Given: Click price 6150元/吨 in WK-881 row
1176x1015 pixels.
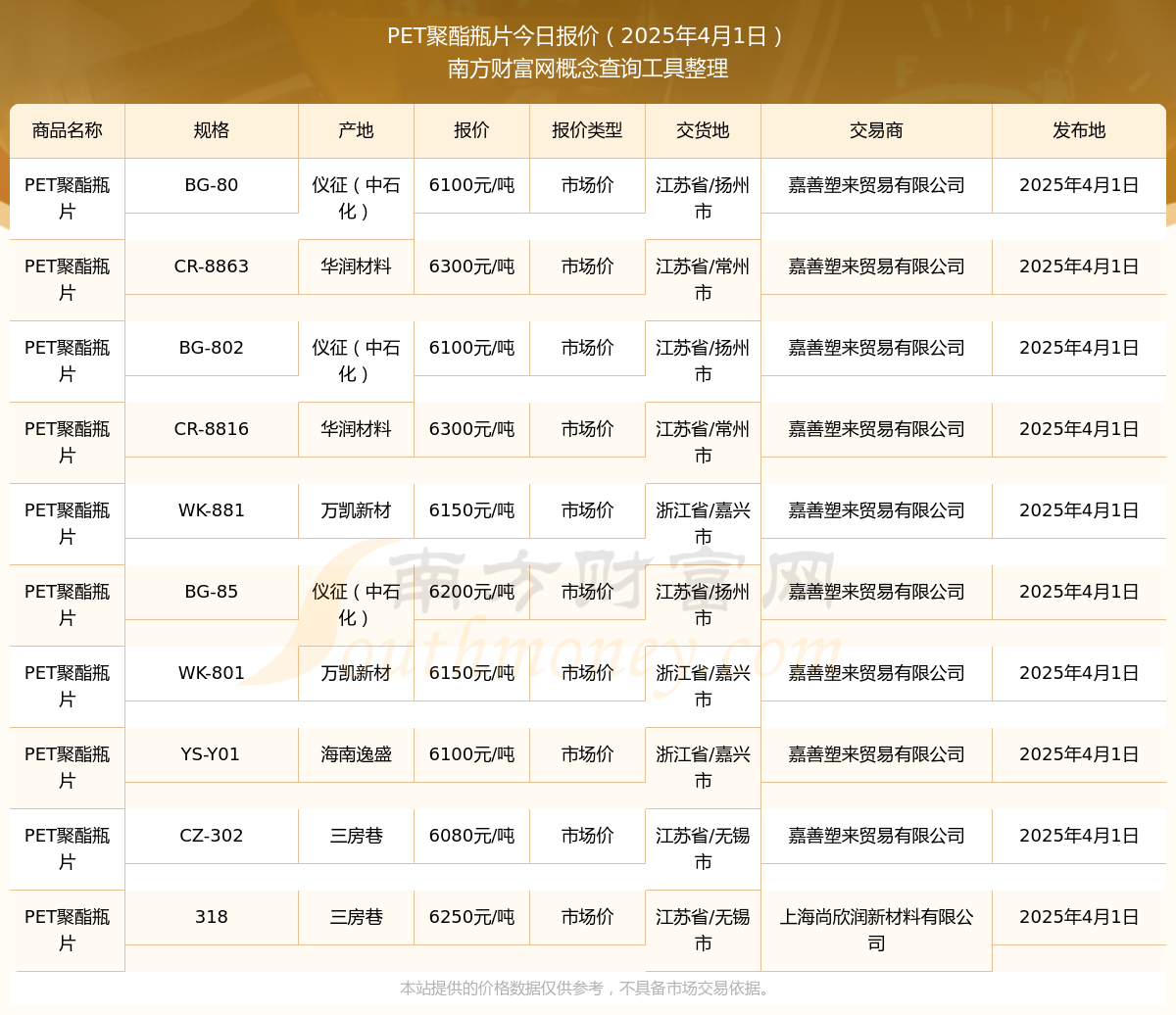Looking at the screenshot, I should pyautogui.click(x=471, y=510).
